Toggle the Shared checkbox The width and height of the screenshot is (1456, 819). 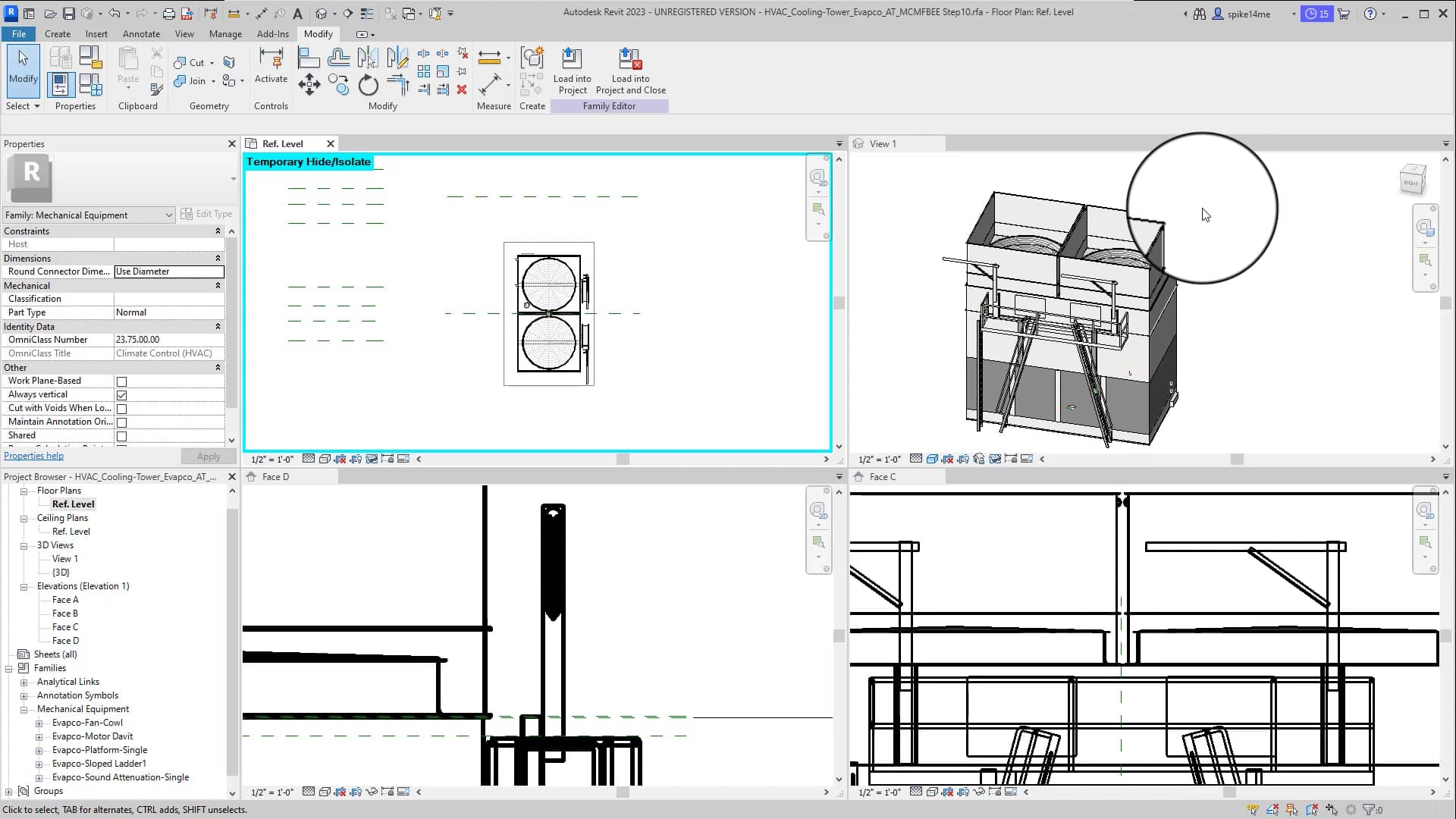121,436
